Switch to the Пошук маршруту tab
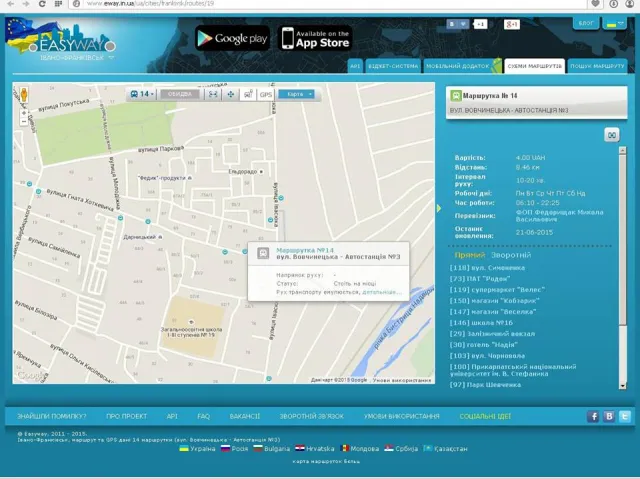 coord(597,66)
